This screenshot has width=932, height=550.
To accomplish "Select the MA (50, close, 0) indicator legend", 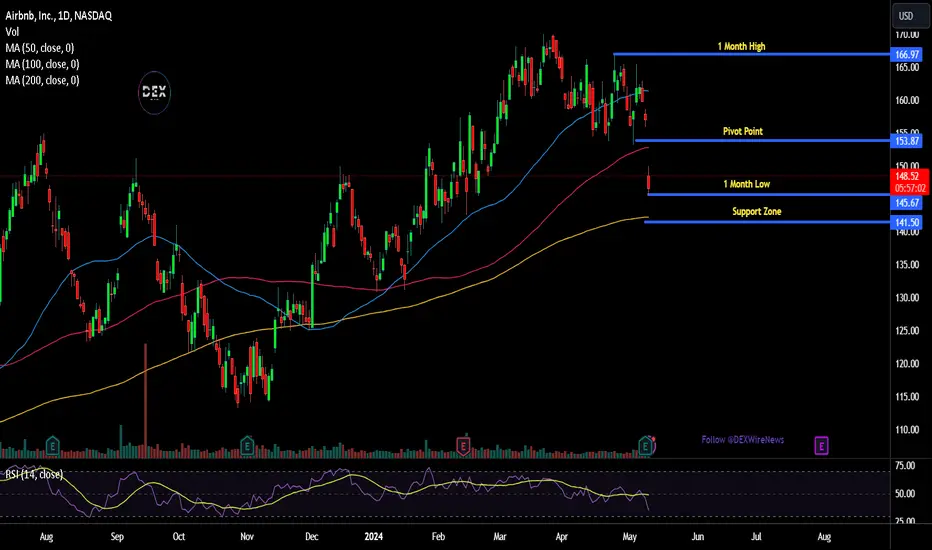I will [x=40, y=48].
